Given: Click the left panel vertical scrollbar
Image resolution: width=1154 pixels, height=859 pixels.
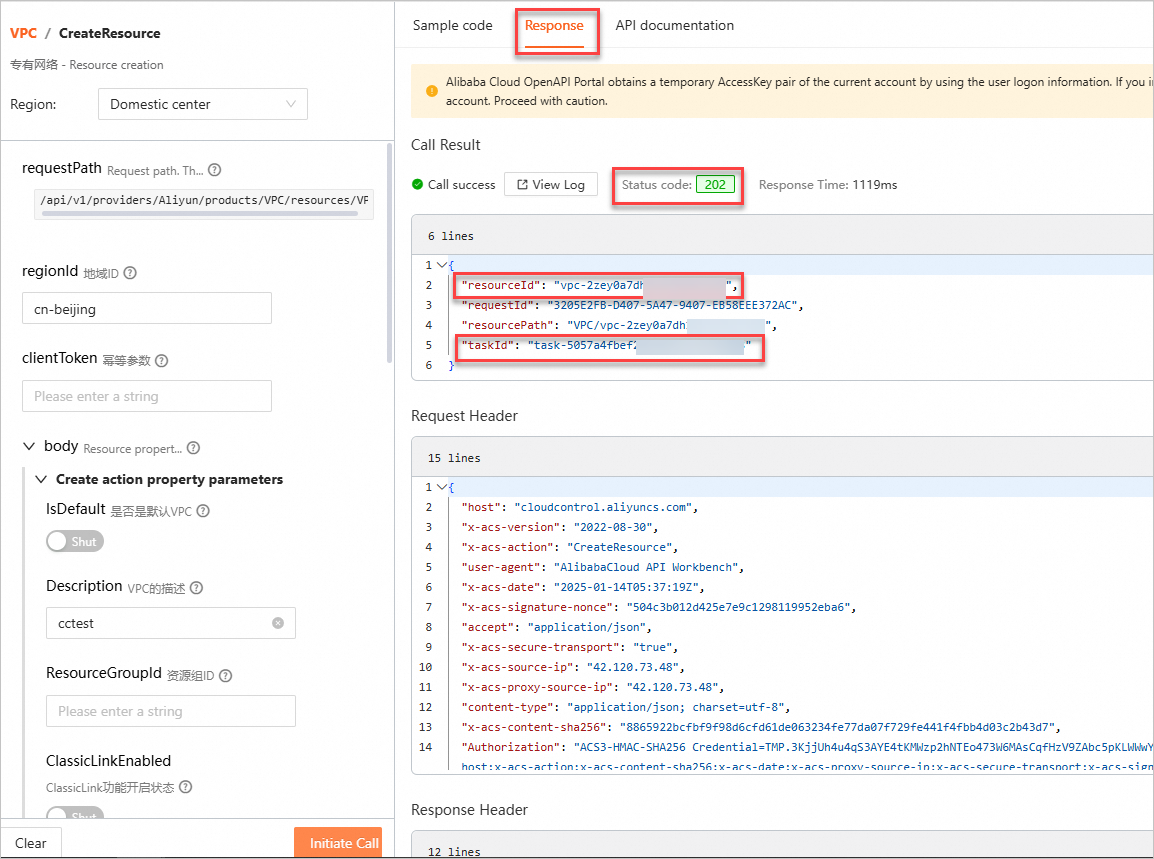Looking at the screenshot, I should (x=389, y=253).
